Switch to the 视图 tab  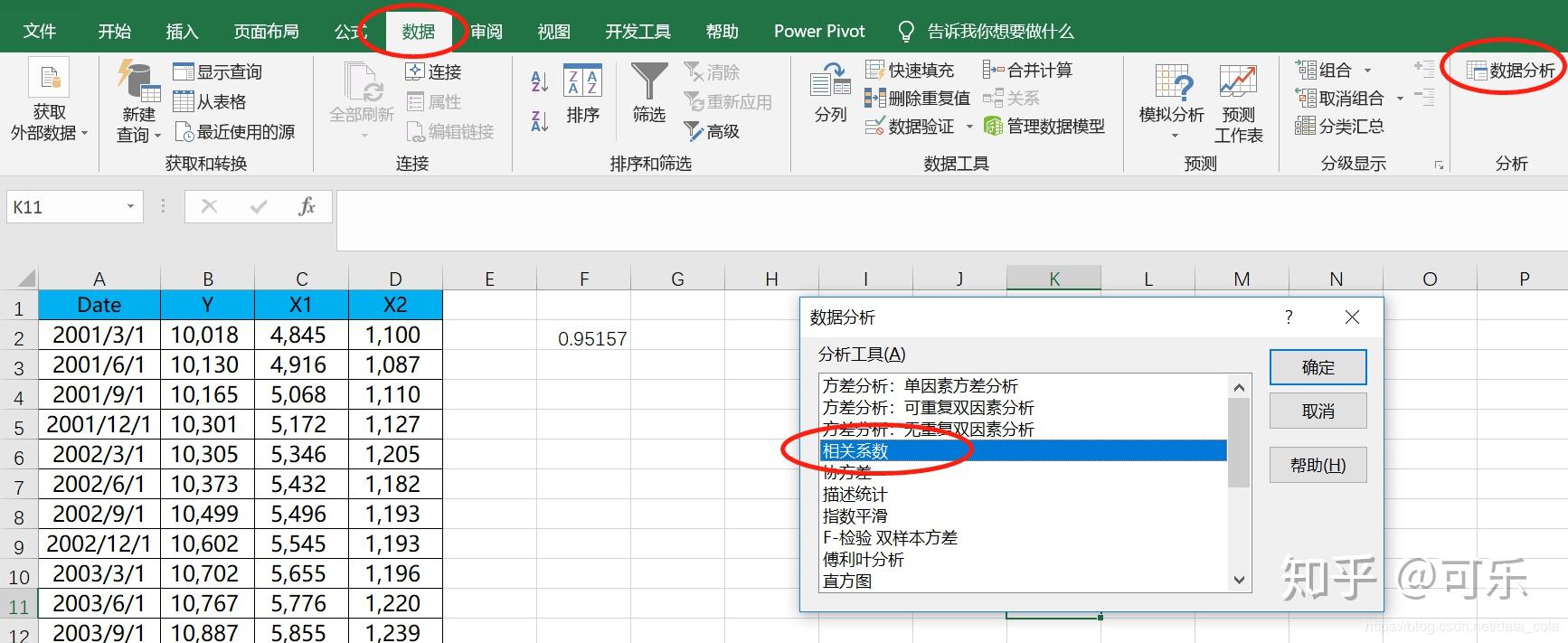pyautogui.click(x=553, y=32)
